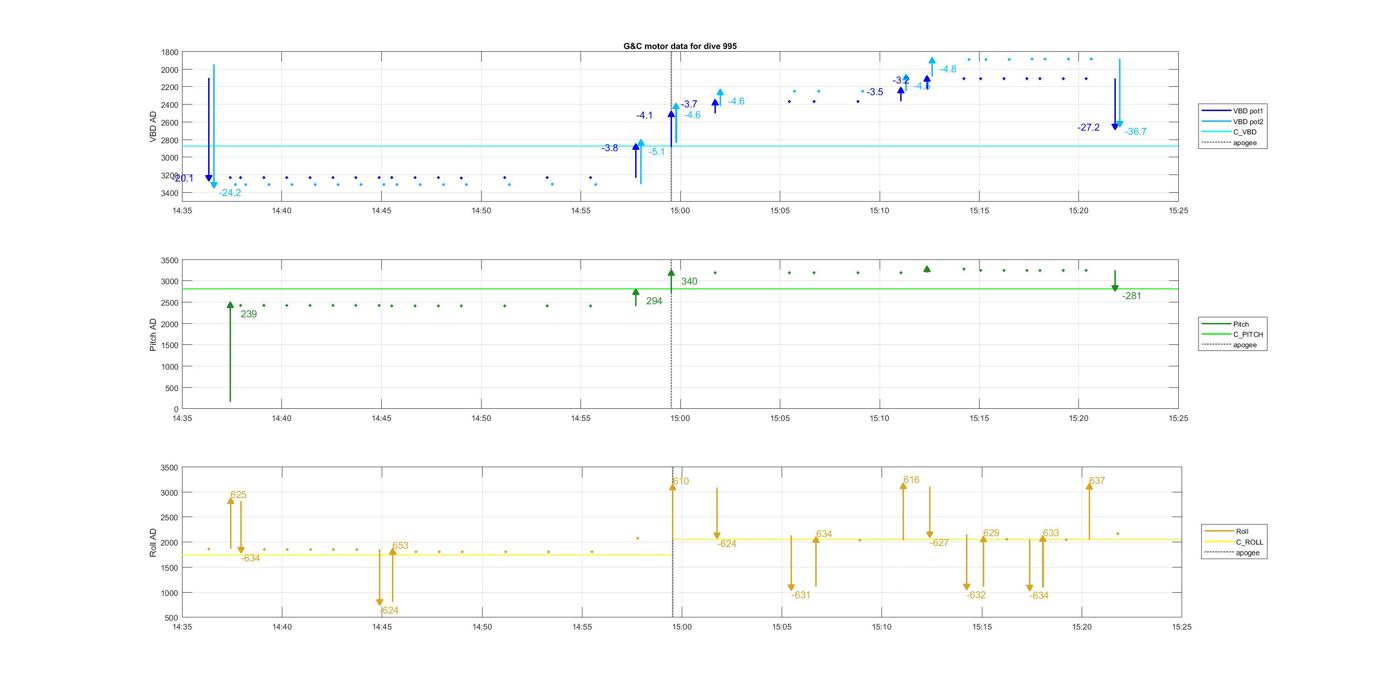This screenshot has height=693, width=1400.
Task: Click the '616' roll label
Action: 911,481
